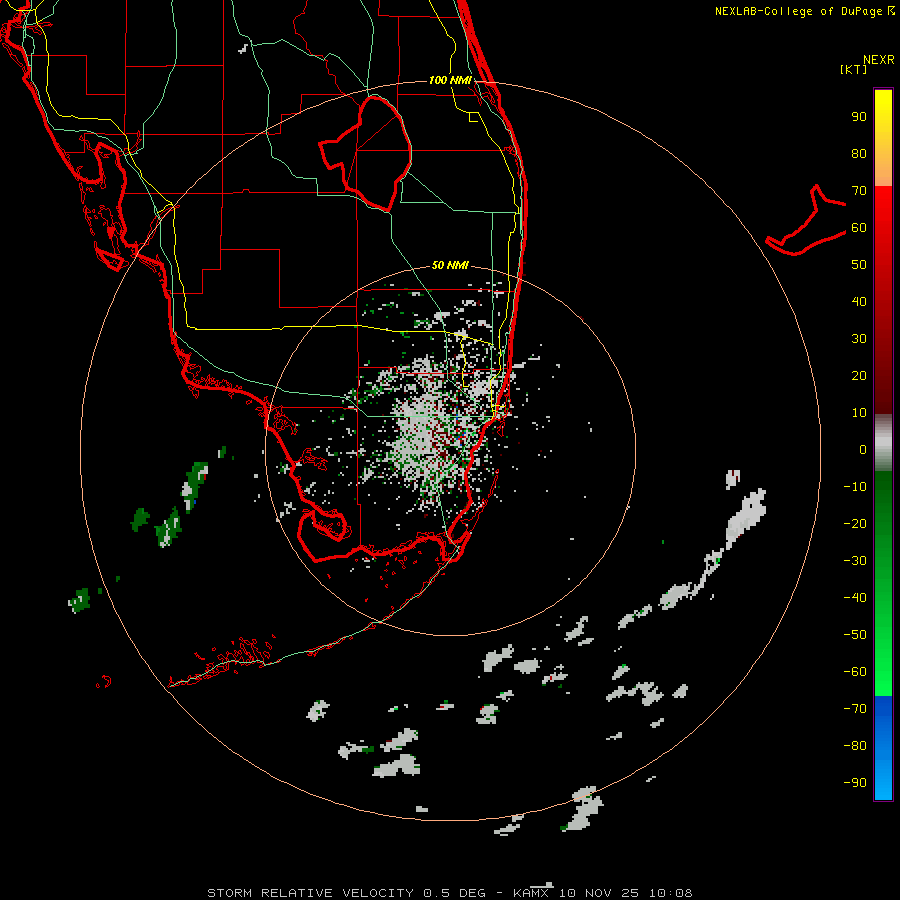Click the NEXR label above color scale
The width and height of the screenshot is (900, 900).
879,60
